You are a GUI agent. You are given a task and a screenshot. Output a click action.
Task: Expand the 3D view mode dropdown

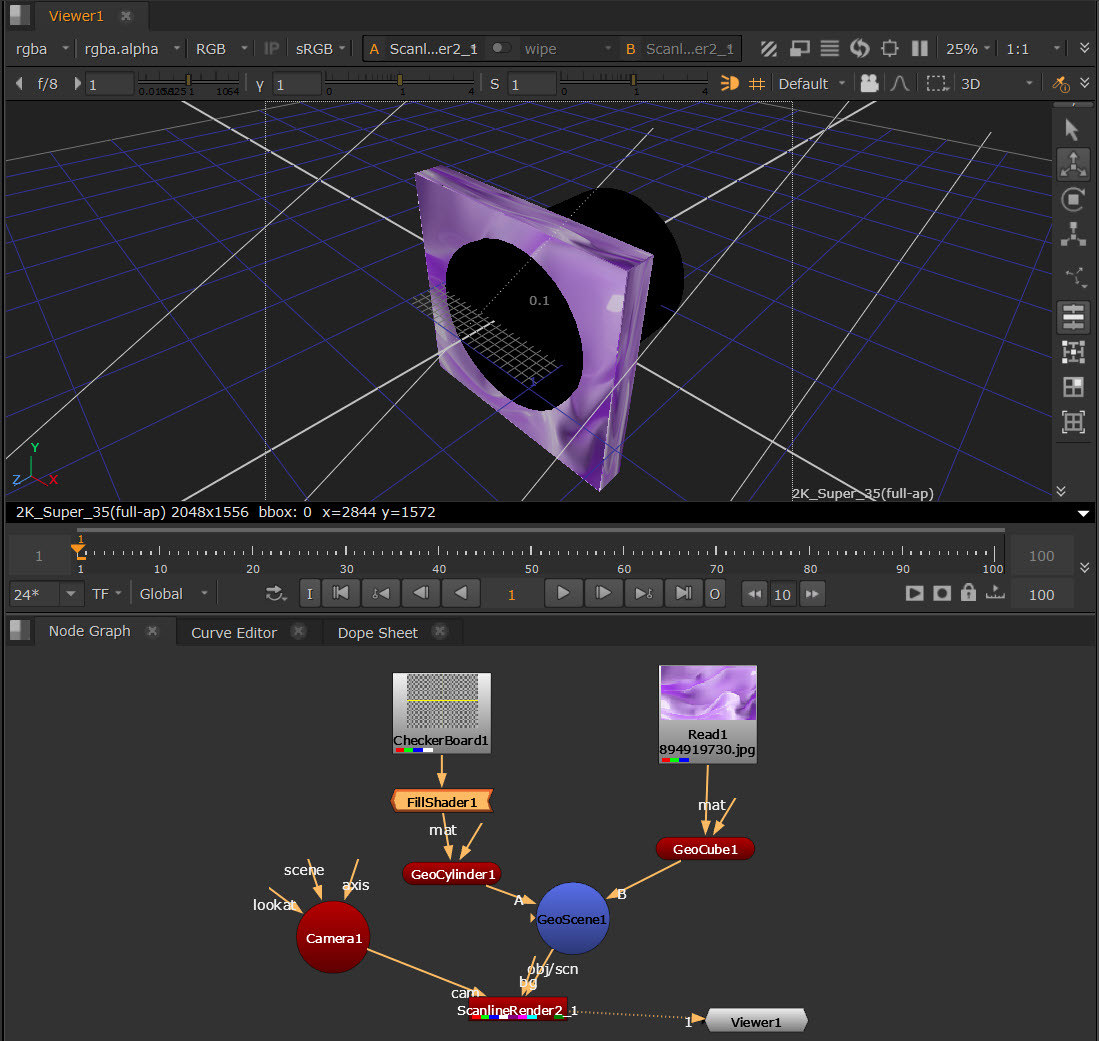[995, 84]
